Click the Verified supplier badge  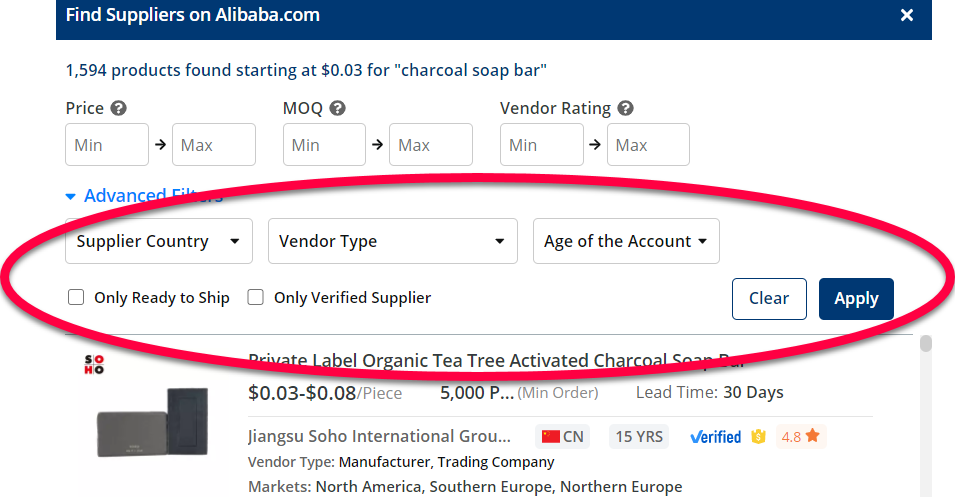[x=715, y=437]
